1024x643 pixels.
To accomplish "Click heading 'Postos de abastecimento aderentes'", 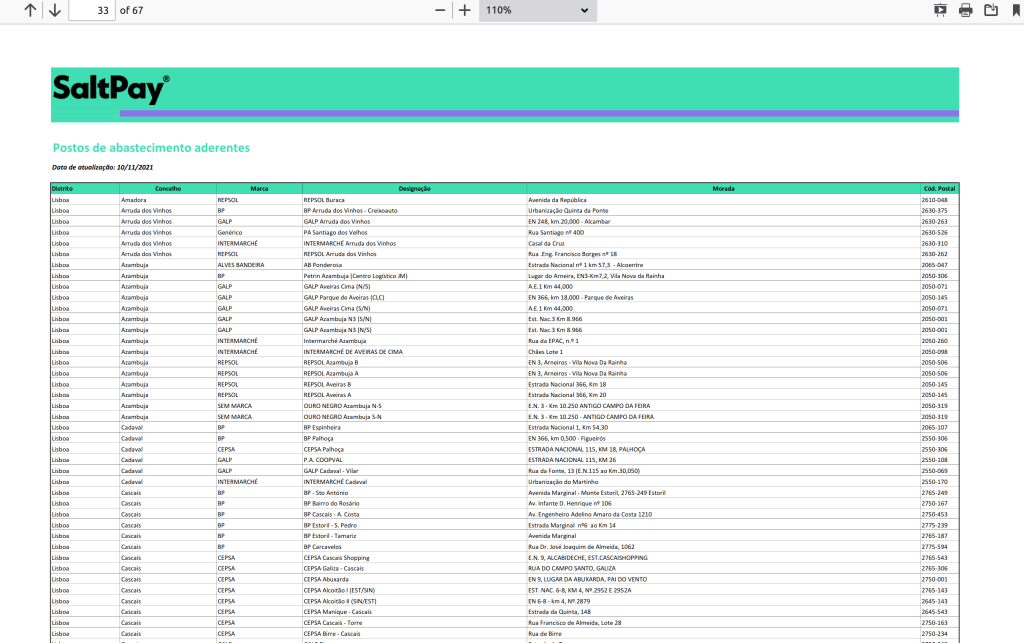I will tap(151, 148).
